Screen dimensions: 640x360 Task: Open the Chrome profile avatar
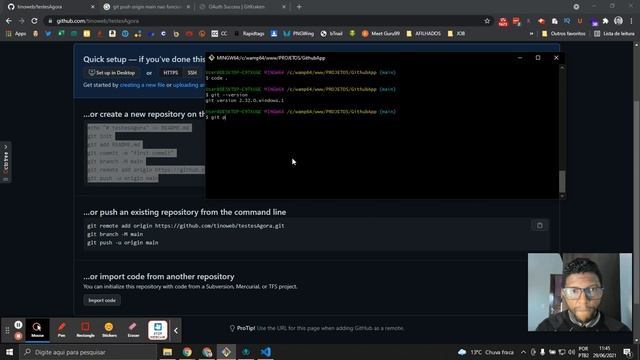tap(618, 21)
